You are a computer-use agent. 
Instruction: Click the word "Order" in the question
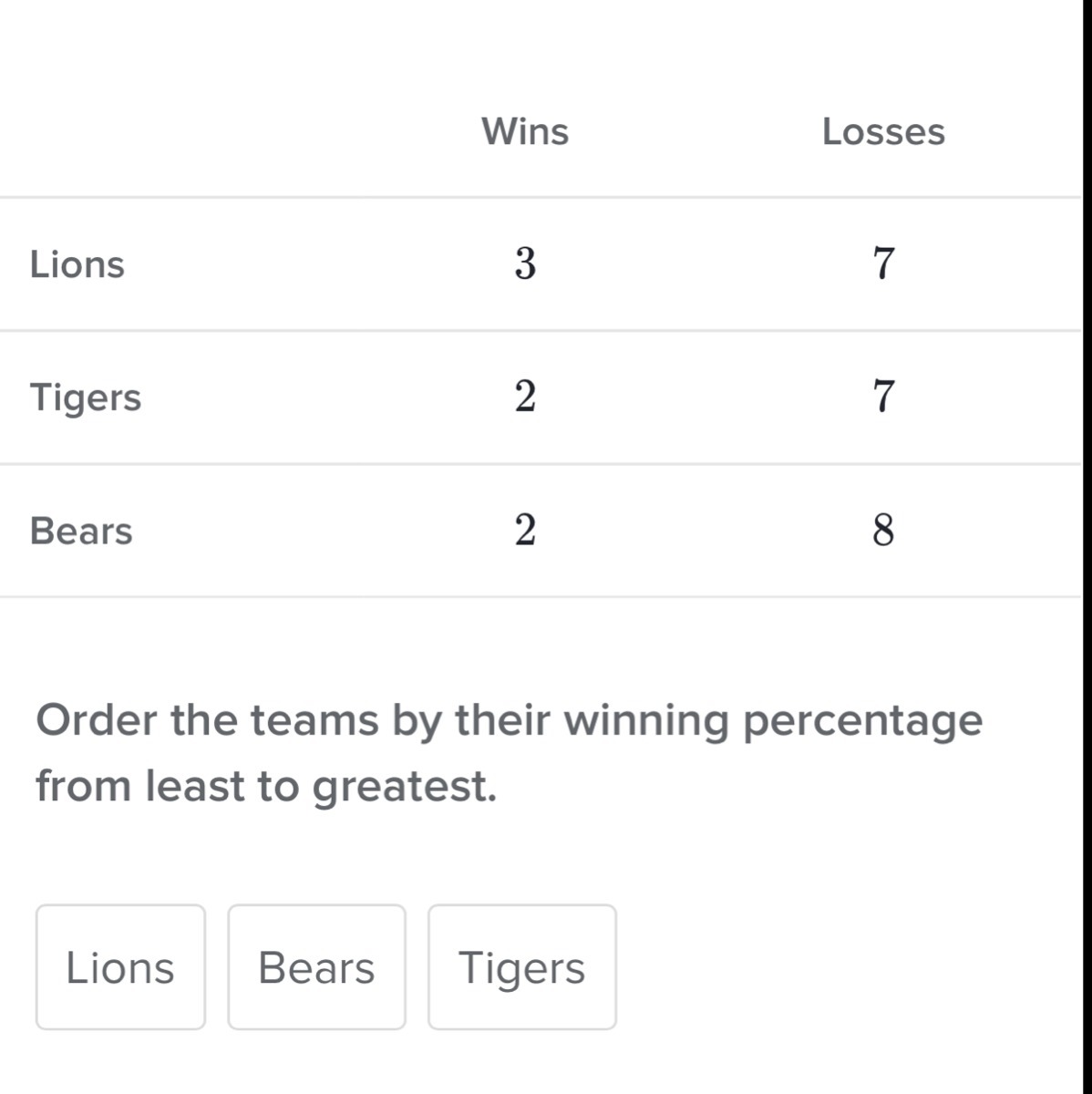click(x=96, y=720)
